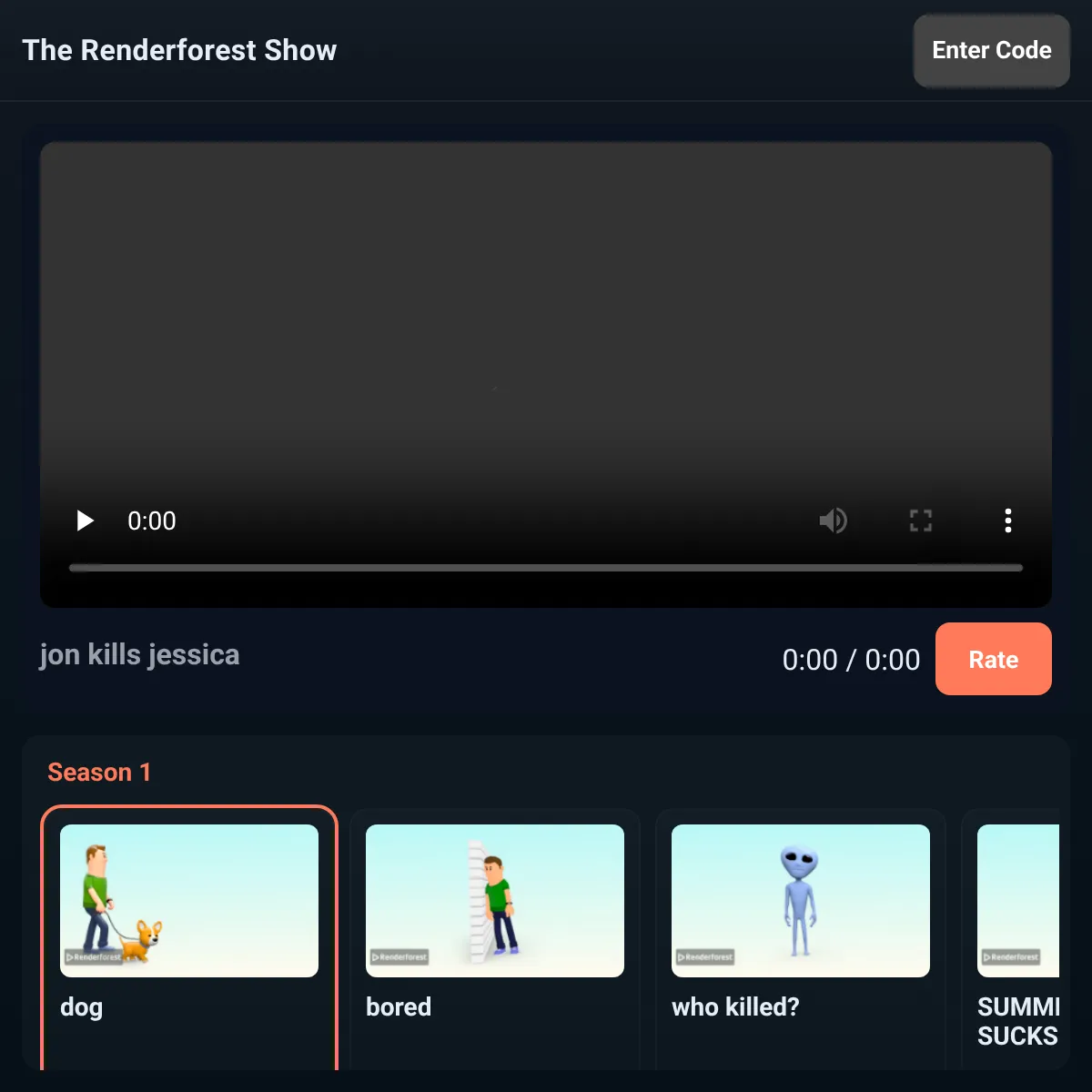Click the Enter Code button

click(992, 51)
